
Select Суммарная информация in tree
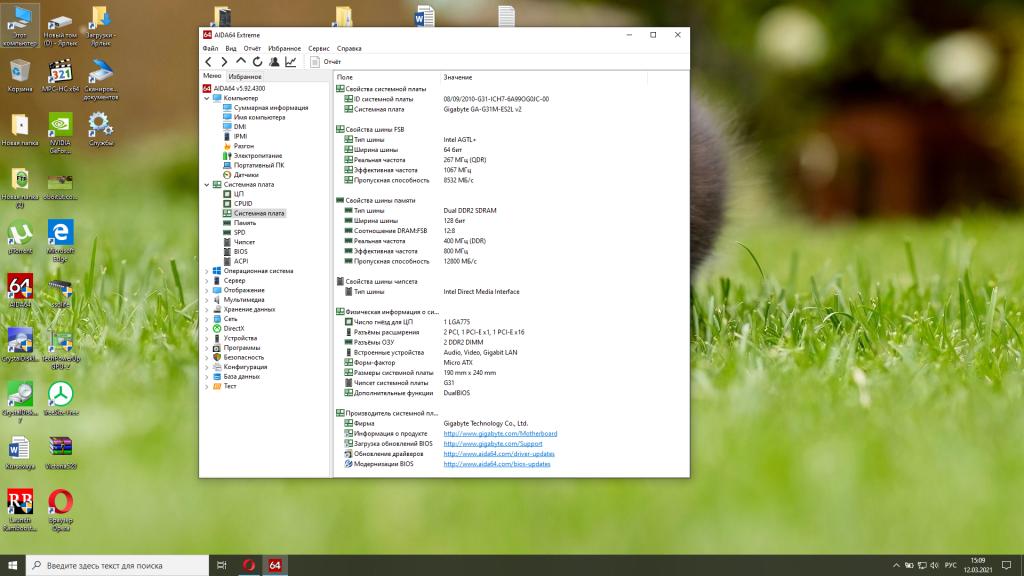[x=270, y=108]
